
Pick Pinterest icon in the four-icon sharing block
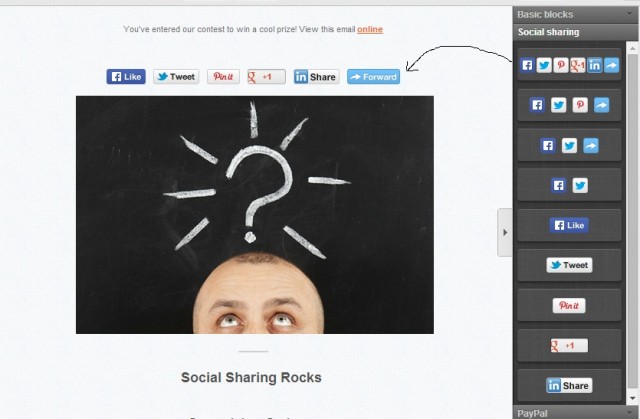click(580, 105)
